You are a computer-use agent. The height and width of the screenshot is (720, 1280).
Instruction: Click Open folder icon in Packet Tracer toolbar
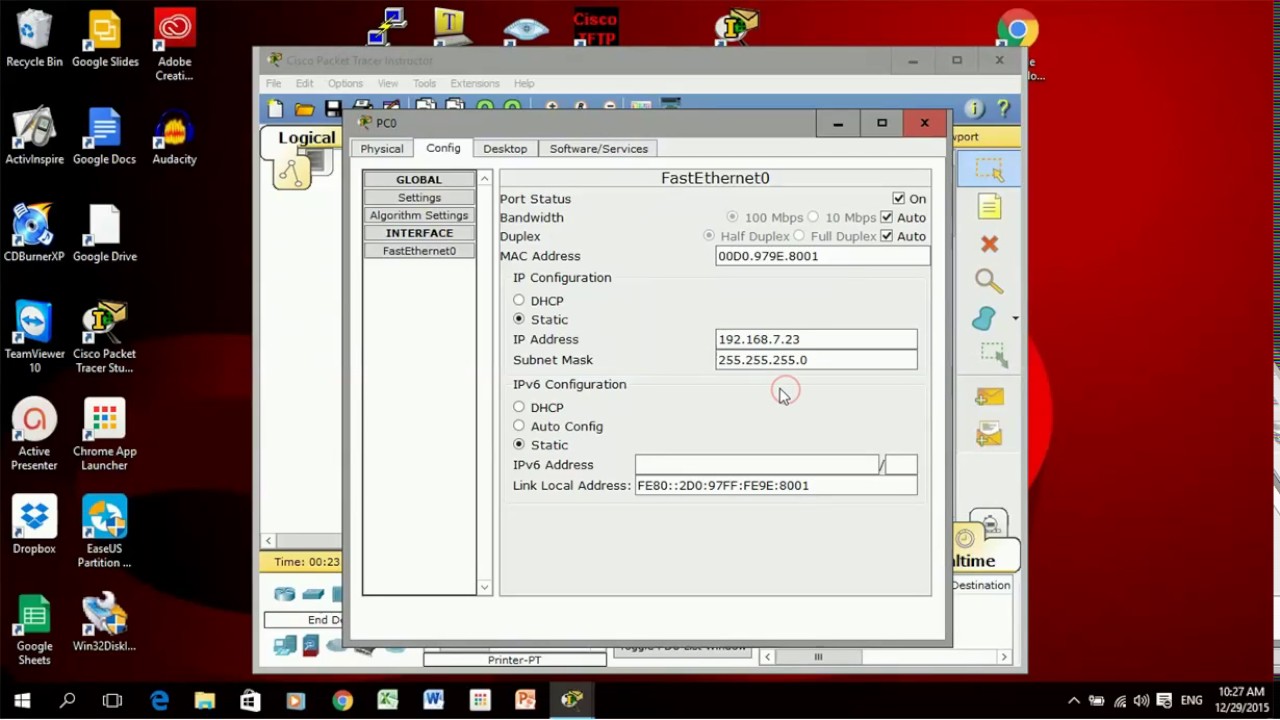click(x=305, y=109)
